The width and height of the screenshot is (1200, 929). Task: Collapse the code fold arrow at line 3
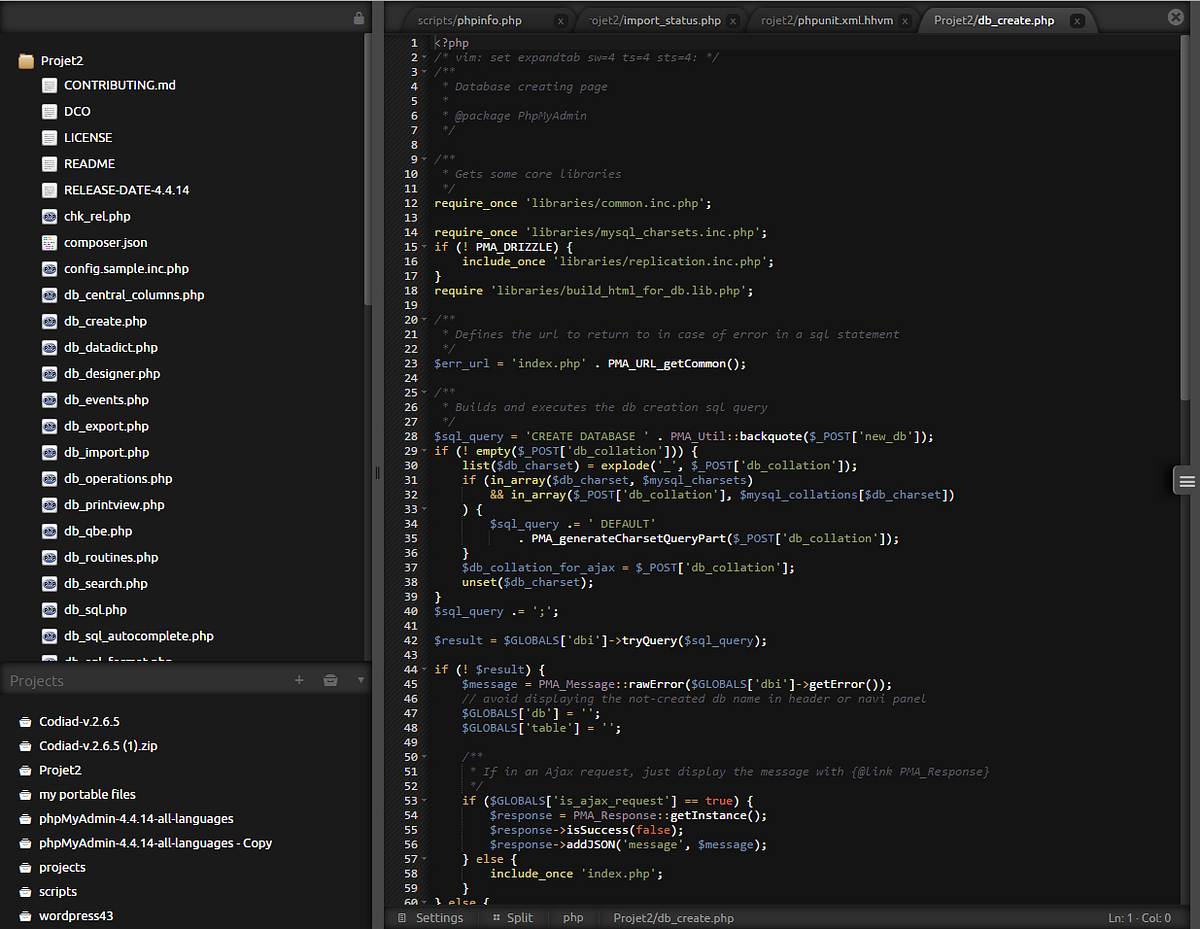[425, 72]
